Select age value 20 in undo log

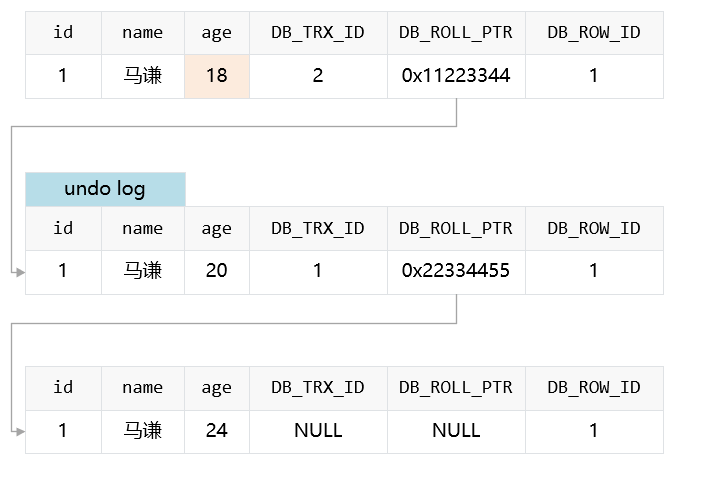(x=217, y=272)
